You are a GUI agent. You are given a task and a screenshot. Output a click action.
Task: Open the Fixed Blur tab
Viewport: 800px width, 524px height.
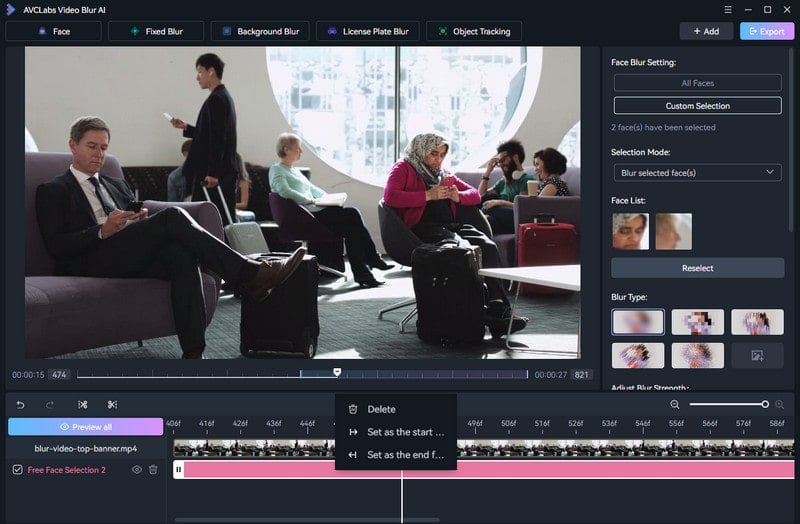coord(156,31)
